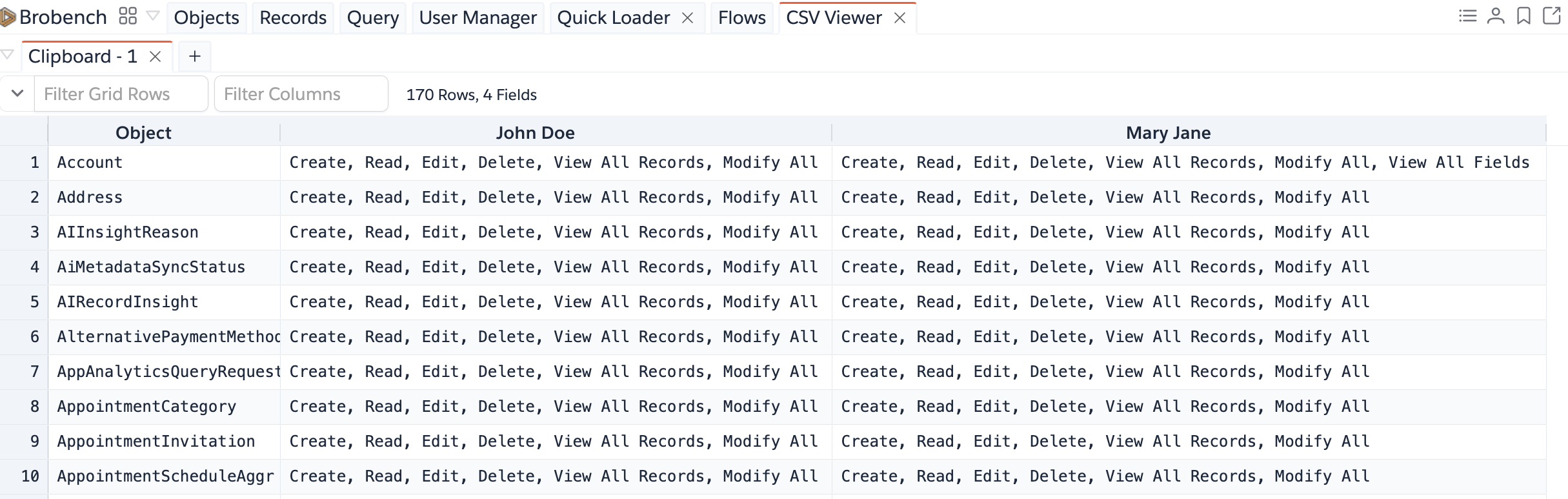The image size is (1568, 499).
Task: Open the user profile icon
Action: 1495,16
